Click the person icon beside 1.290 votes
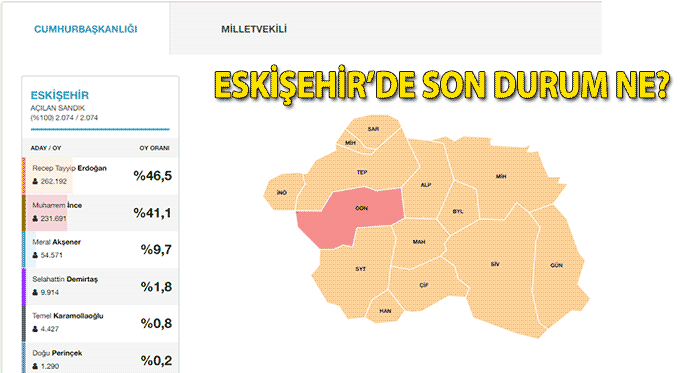This screenshot has height=373, width=700. point(35,366)
